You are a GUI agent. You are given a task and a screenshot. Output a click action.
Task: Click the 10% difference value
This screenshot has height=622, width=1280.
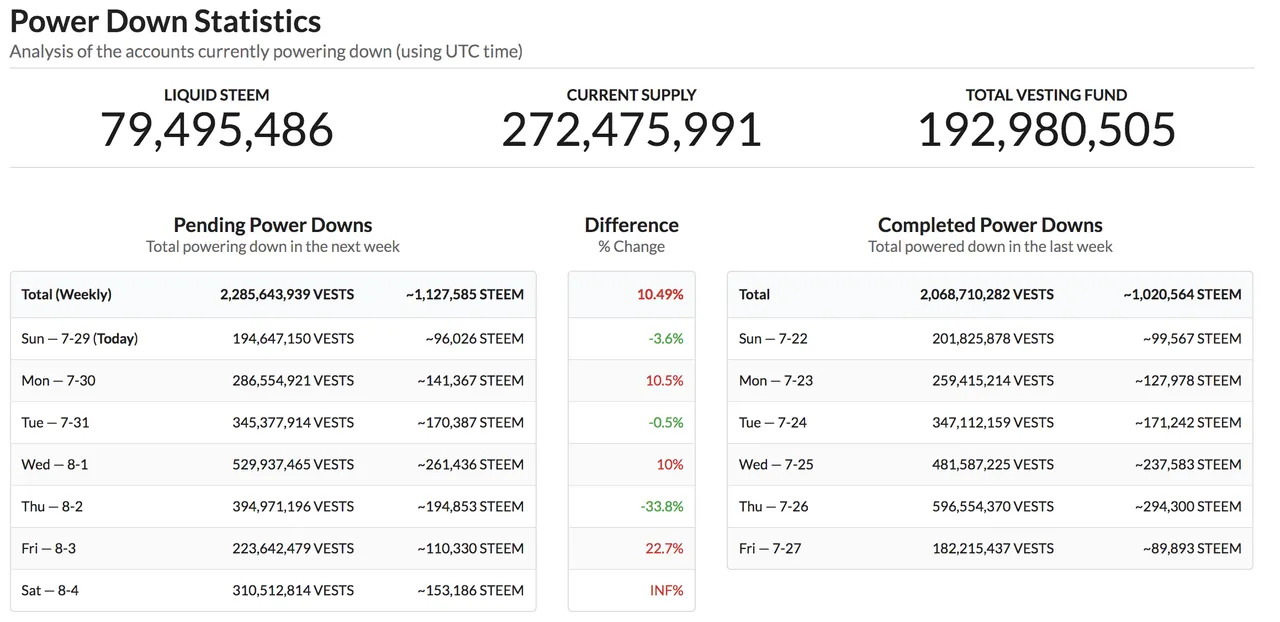(x=670, y=464)
